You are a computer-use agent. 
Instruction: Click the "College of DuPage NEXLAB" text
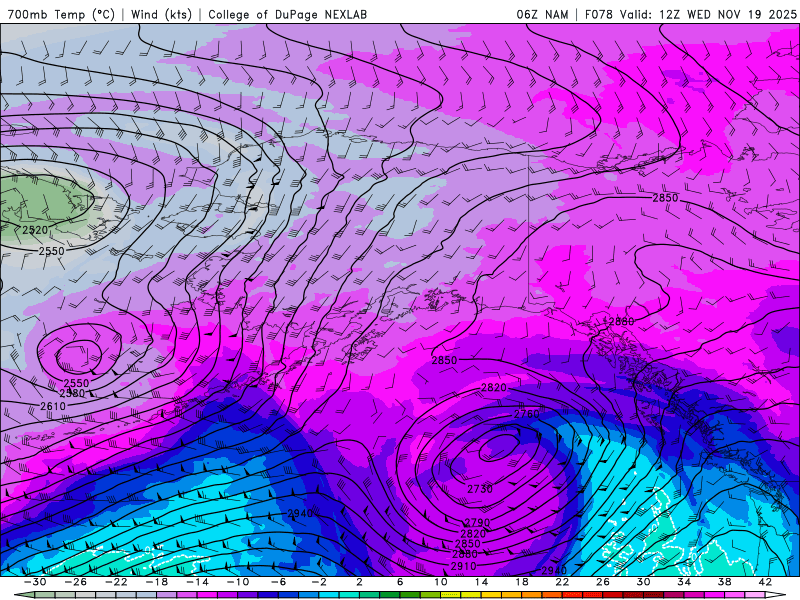(x=287, y=14)
